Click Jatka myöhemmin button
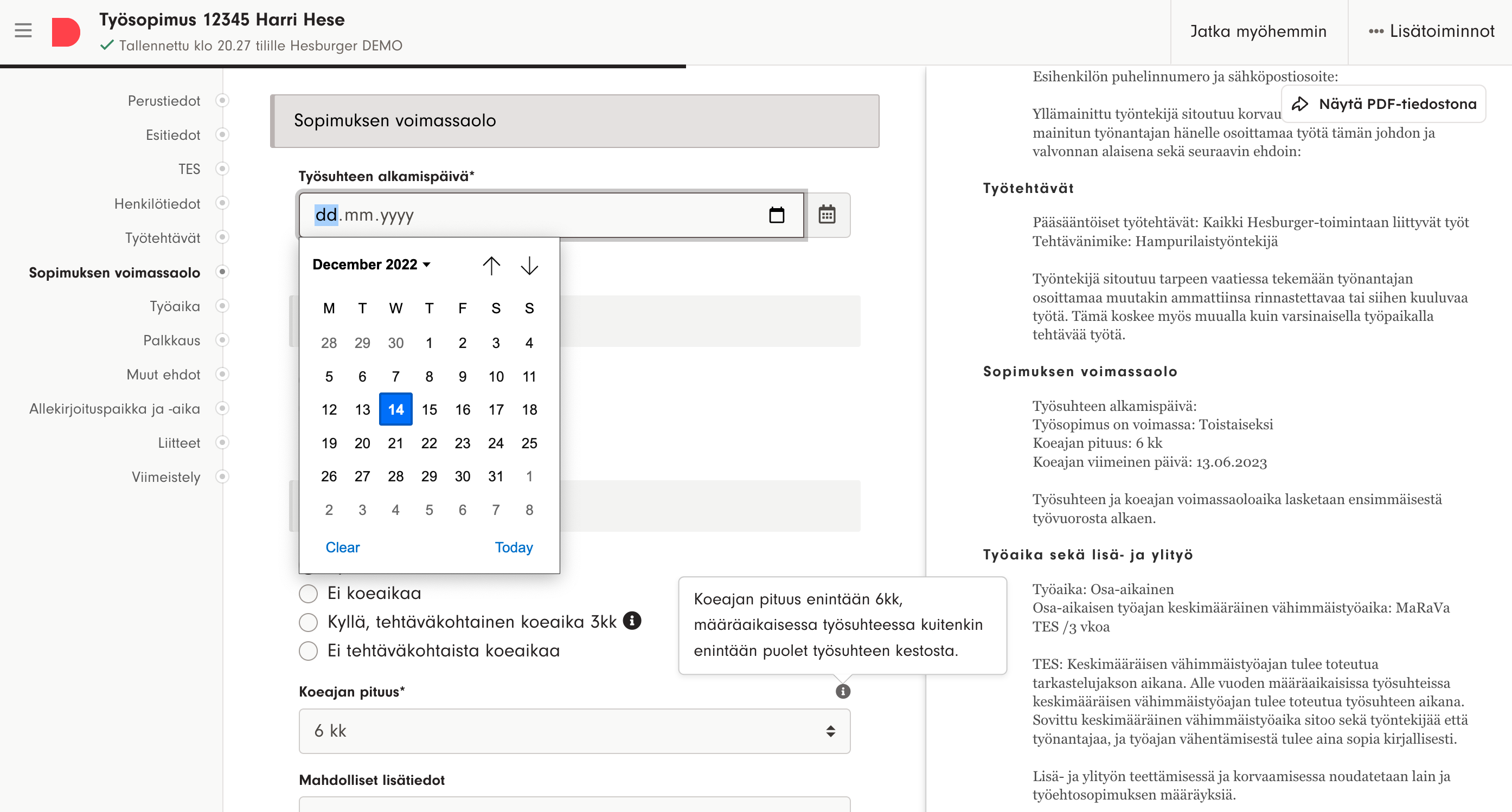This screenshot has width=1512, height=812. coord(1258,31)
